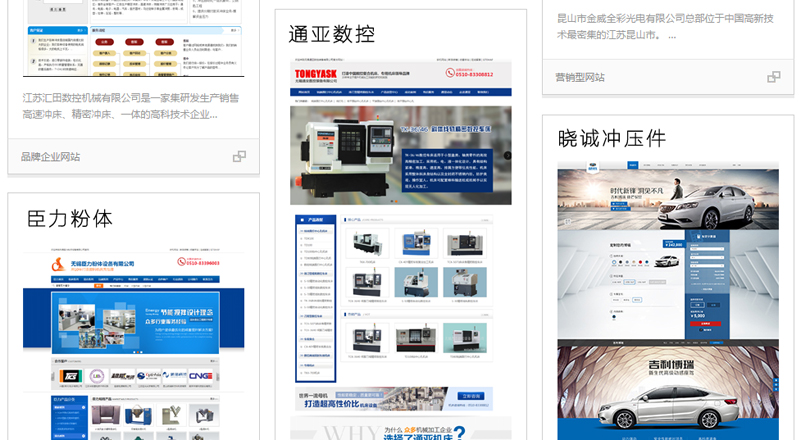Click the popup icon beside 营销型网站
The width and height of the screenshot is (800, 440).
(774, 77)
